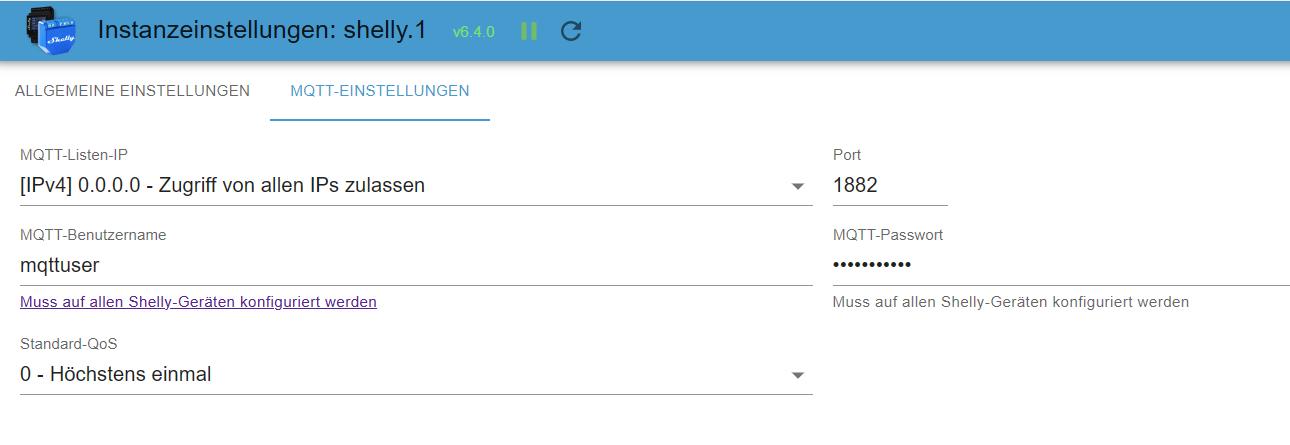
Task: Click helper text under MQTT-Passwort
Action: click(1011, 301)
